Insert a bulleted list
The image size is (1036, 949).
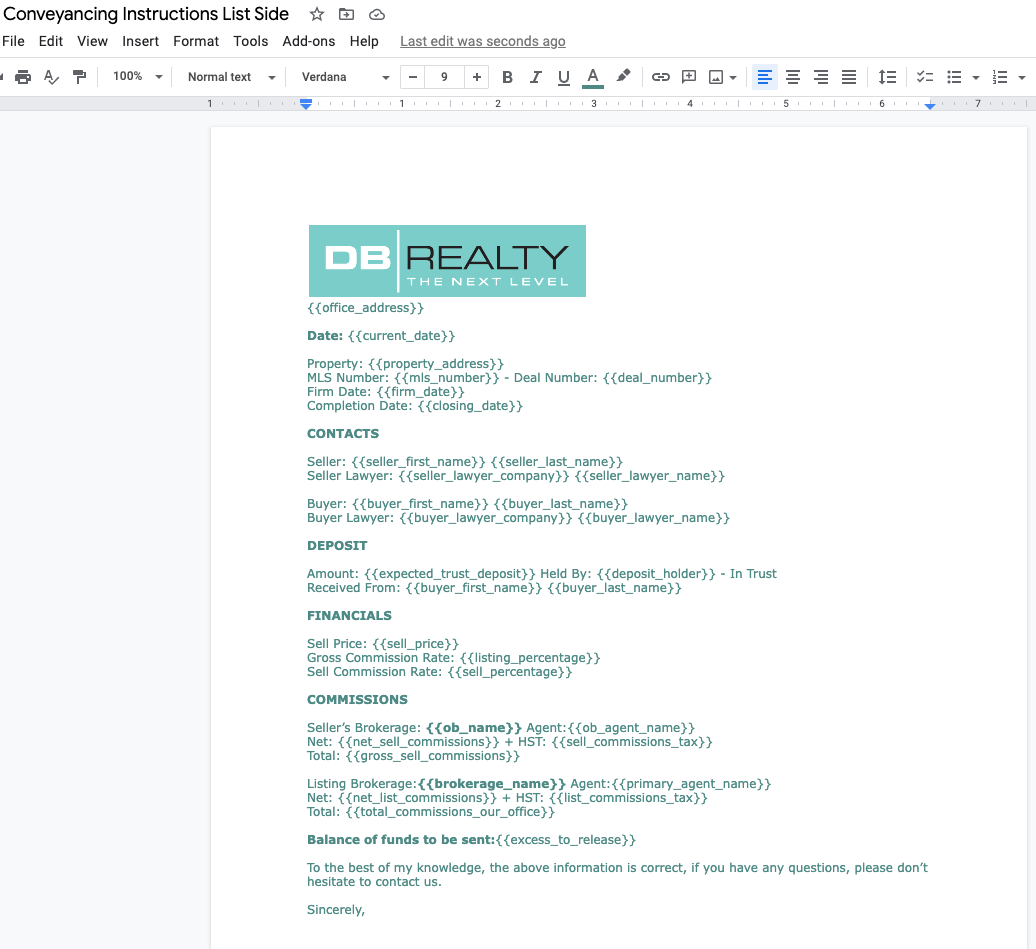point(954,77)
